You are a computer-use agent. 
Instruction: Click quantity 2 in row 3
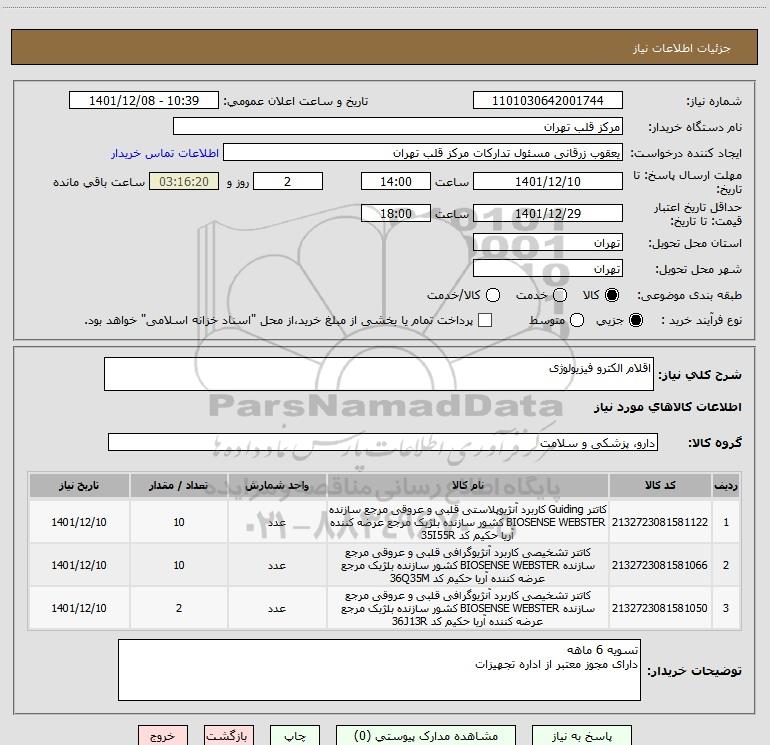click(179, 608)
